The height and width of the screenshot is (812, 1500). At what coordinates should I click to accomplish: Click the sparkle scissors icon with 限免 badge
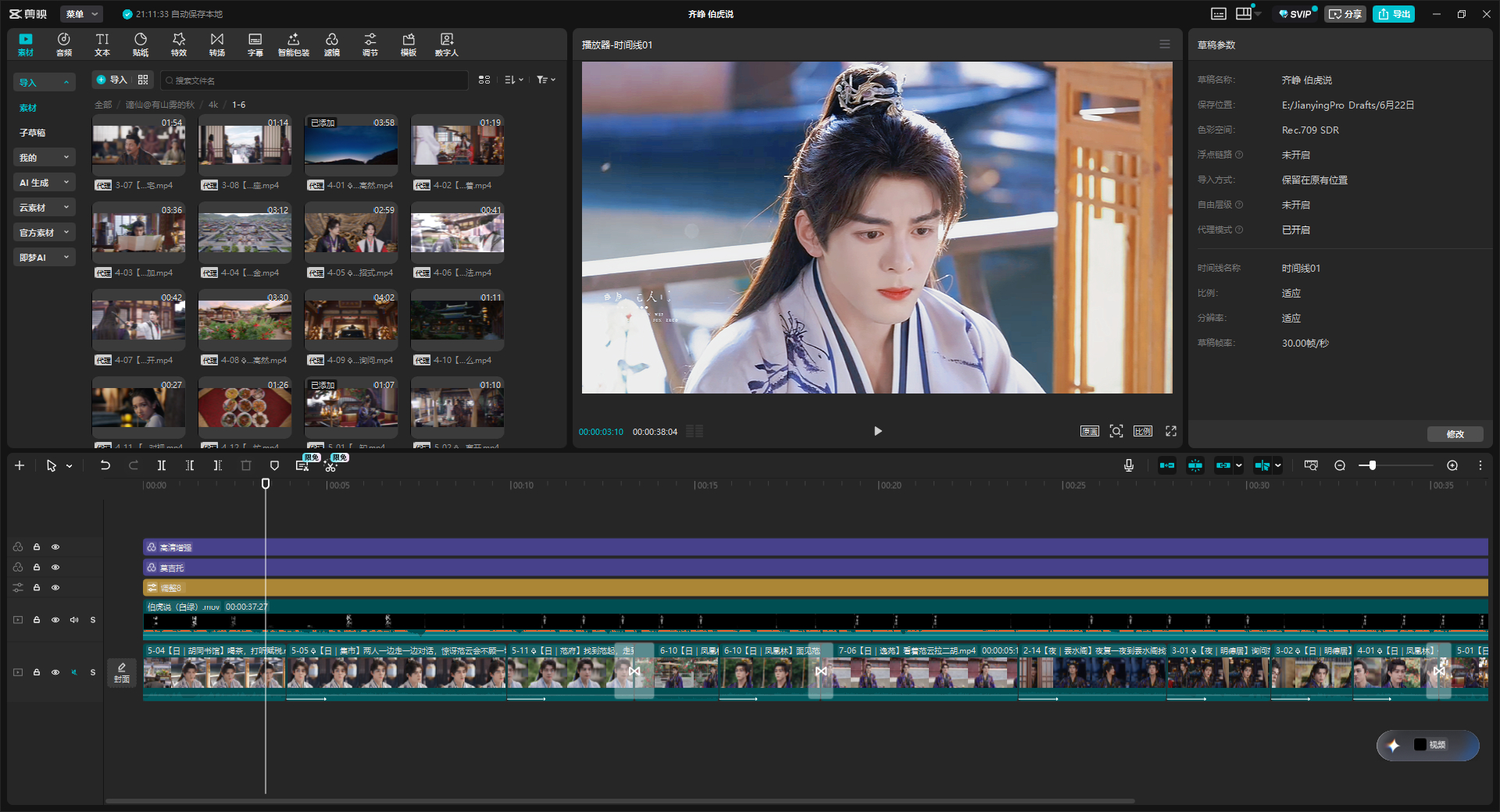pos(330,466)
